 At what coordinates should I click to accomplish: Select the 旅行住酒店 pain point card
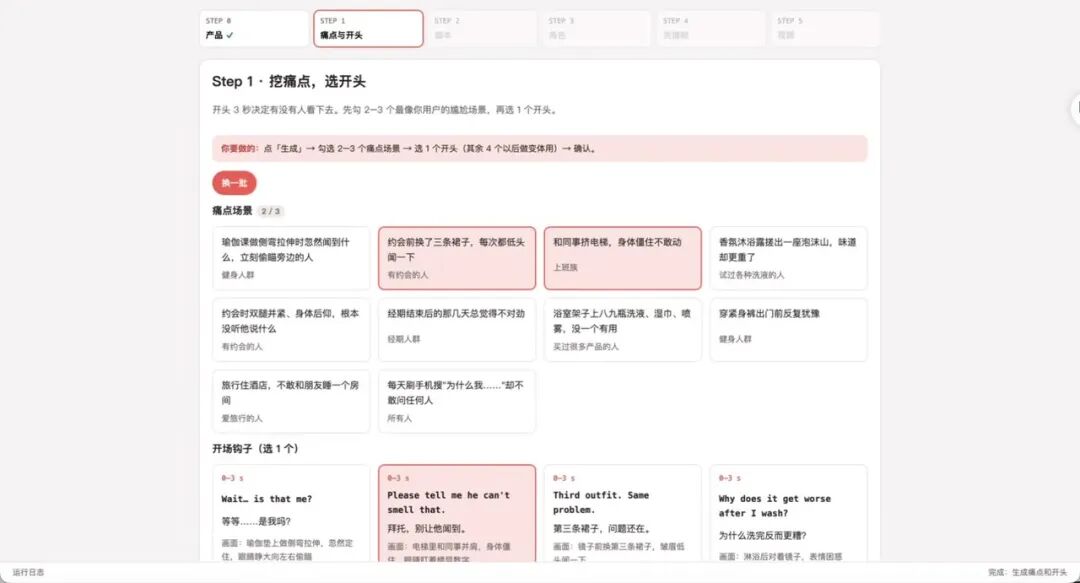coord(291,401)
